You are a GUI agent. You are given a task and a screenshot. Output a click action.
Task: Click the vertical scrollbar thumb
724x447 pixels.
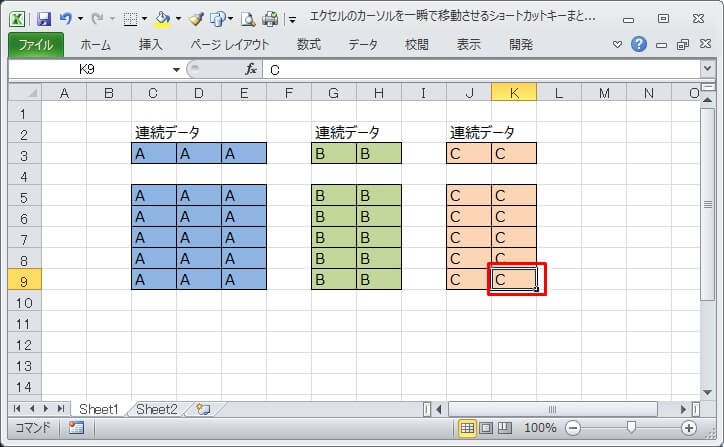[707, 204]
